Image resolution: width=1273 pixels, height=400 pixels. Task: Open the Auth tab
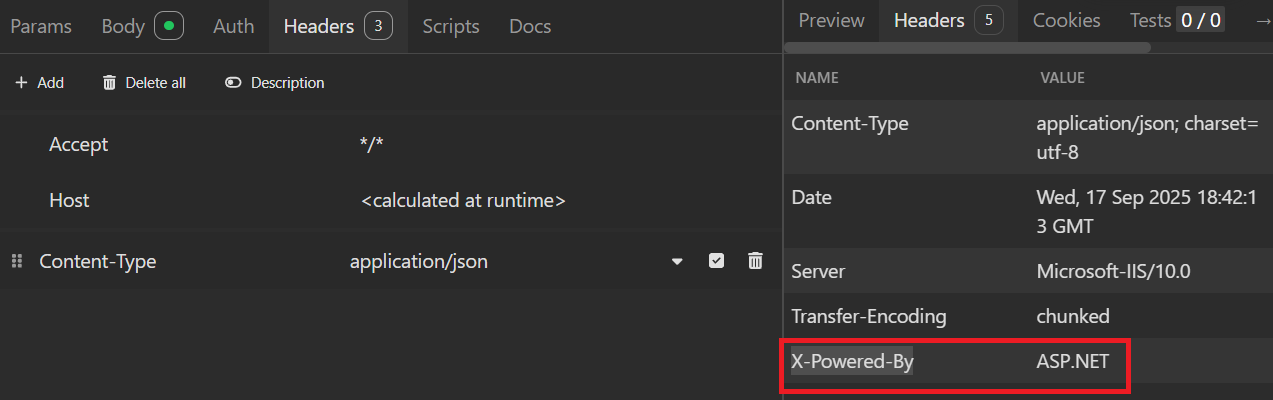click(x=233, y=26)
